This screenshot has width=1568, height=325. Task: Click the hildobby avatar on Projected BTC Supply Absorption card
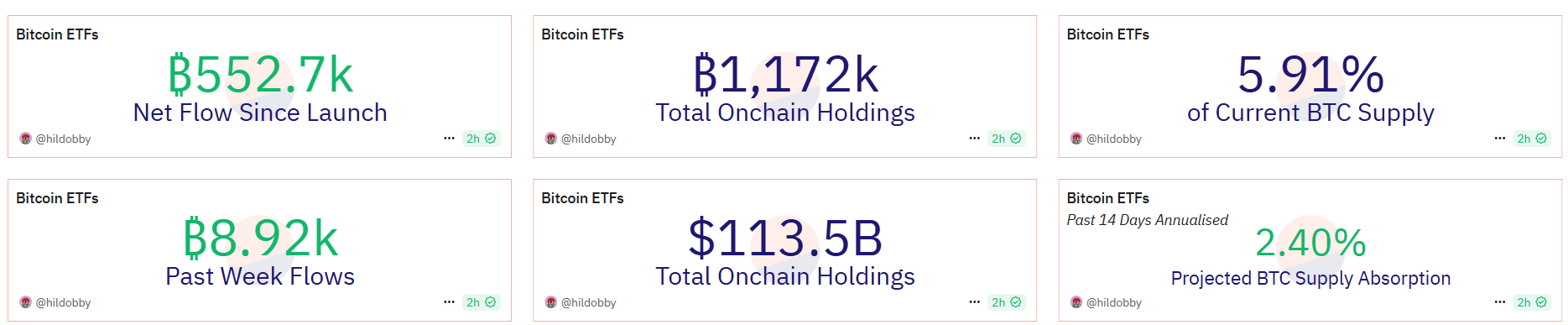pyautogui.click(x=1076, y=302)
